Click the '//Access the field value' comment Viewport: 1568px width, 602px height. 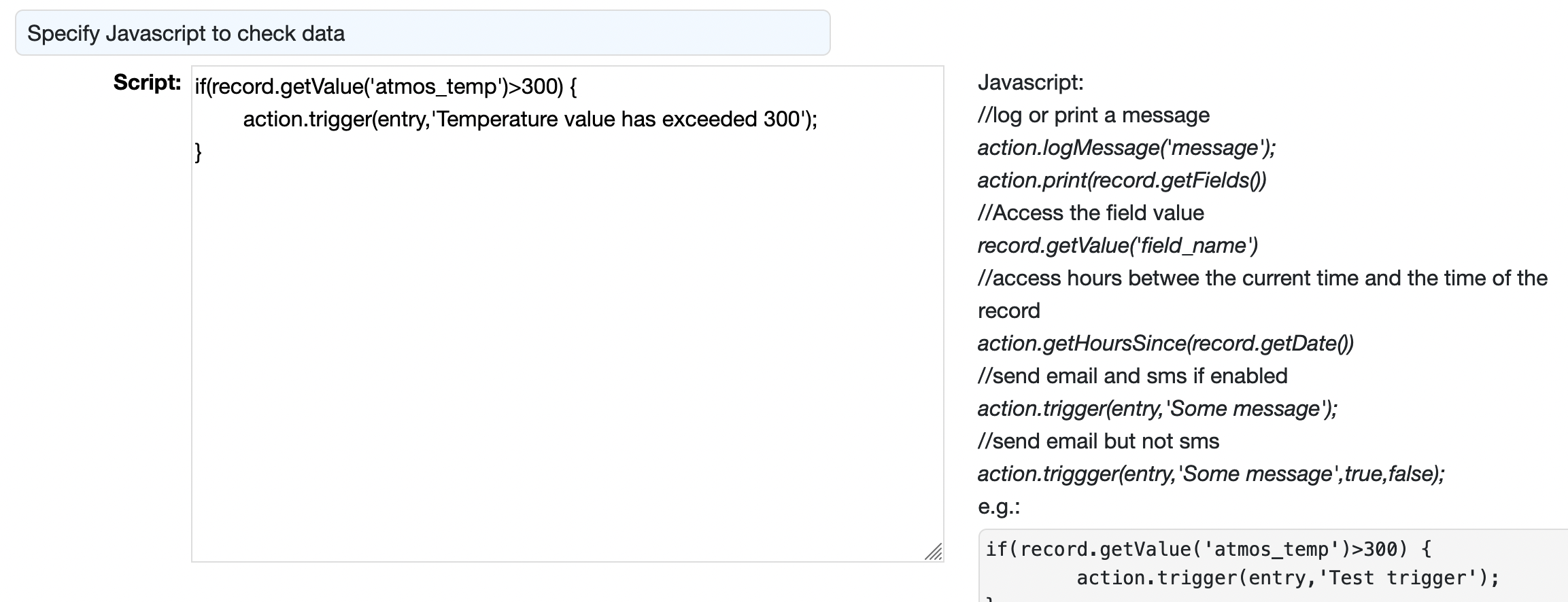click(1091, 213)
